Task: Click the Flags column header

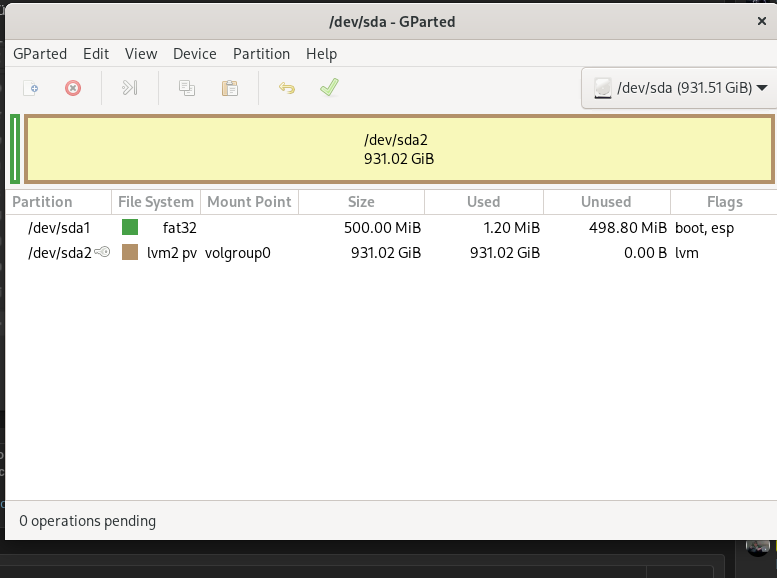Action: [x=724, y=202]
